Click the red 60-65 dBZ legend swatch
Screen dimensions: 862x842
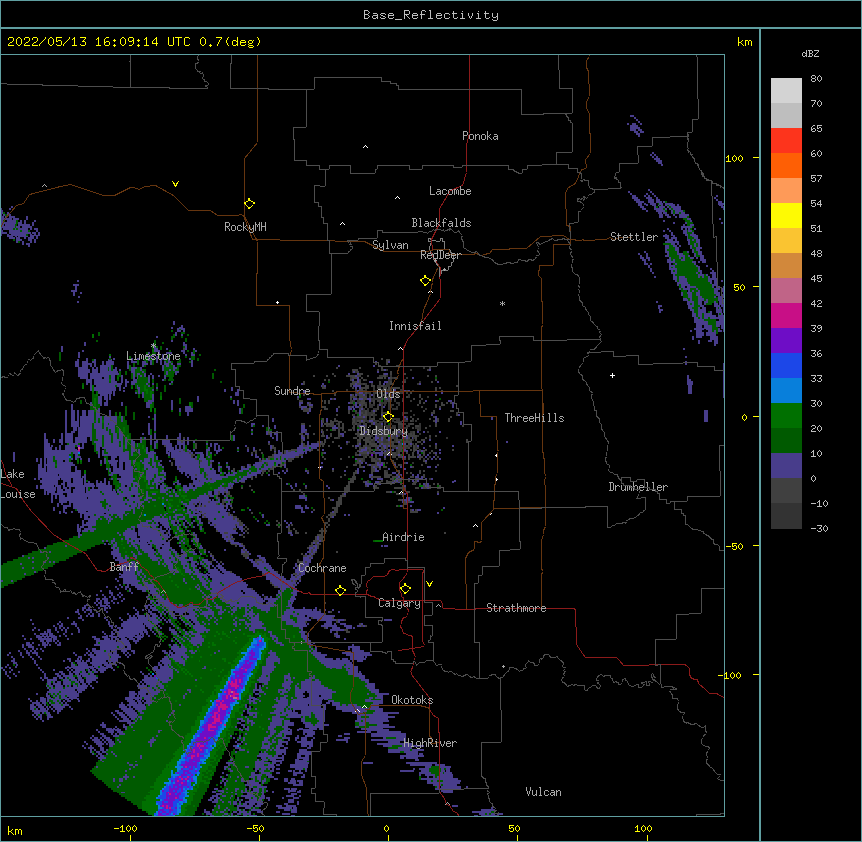tap(786, 140)
